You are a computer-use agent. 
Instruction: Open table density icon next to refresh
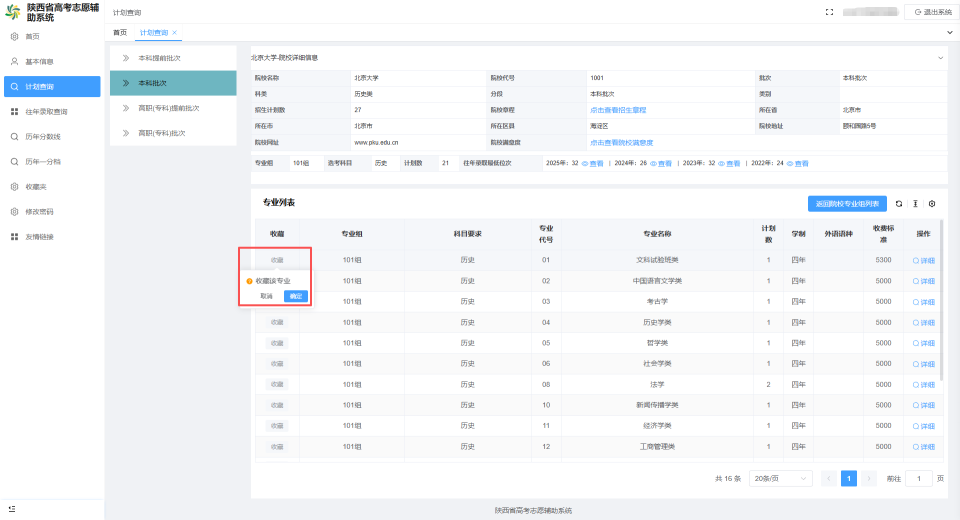(915, 204)
